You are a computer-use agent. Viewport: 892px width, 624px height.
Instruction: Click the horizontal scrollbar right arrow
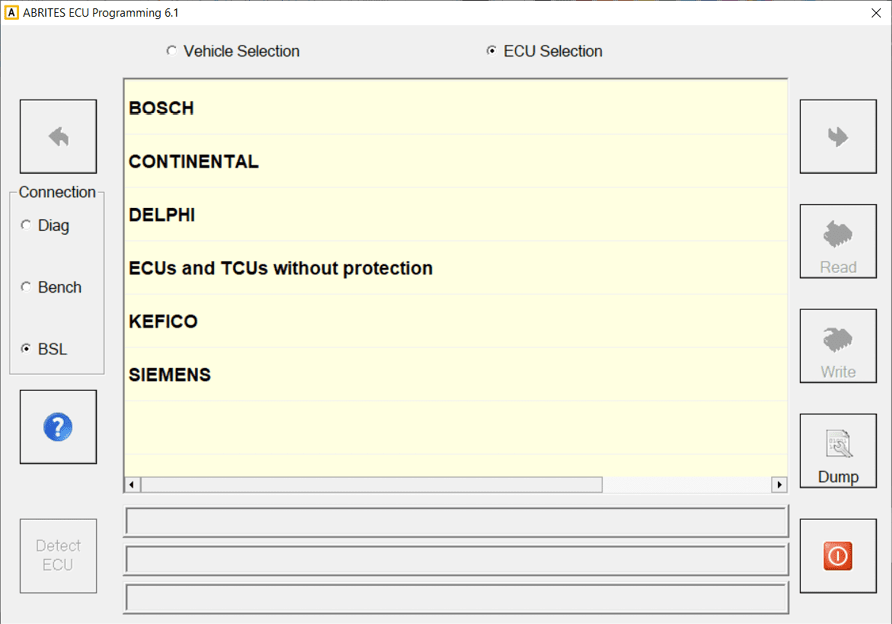pyautogui.click(x=779, y=485)
